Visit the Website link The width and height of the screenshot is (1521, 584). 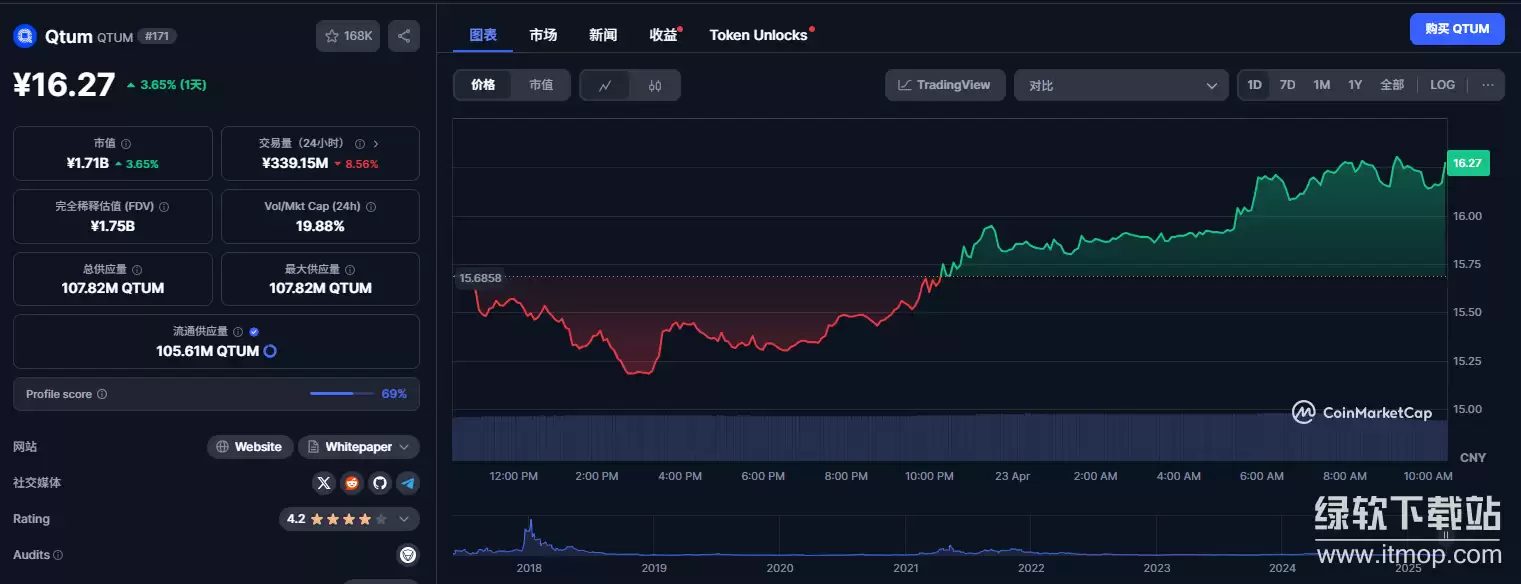[250, 447]
